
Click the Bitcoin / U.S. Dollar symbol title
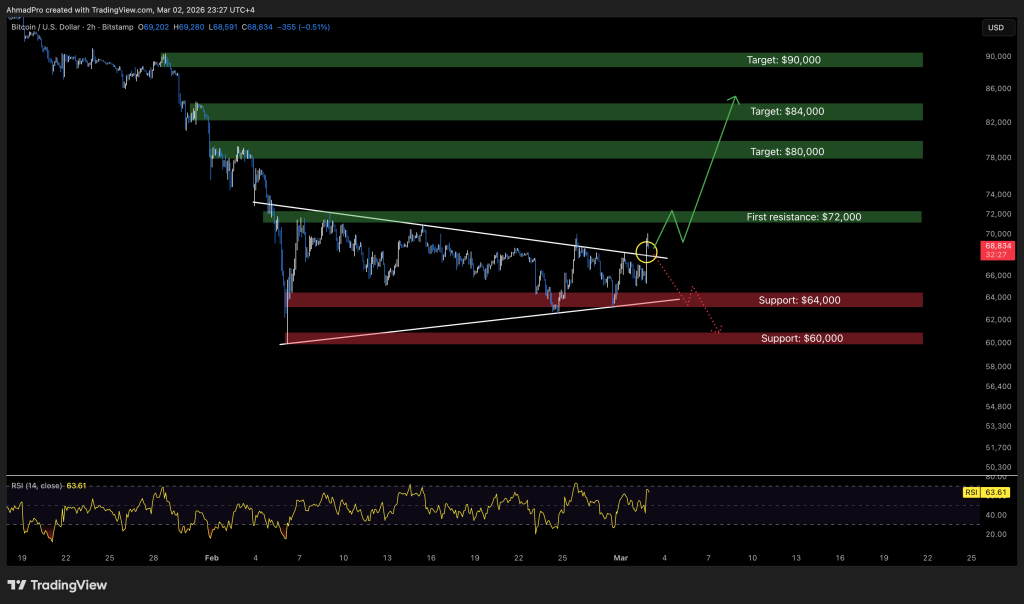[49, 28]
